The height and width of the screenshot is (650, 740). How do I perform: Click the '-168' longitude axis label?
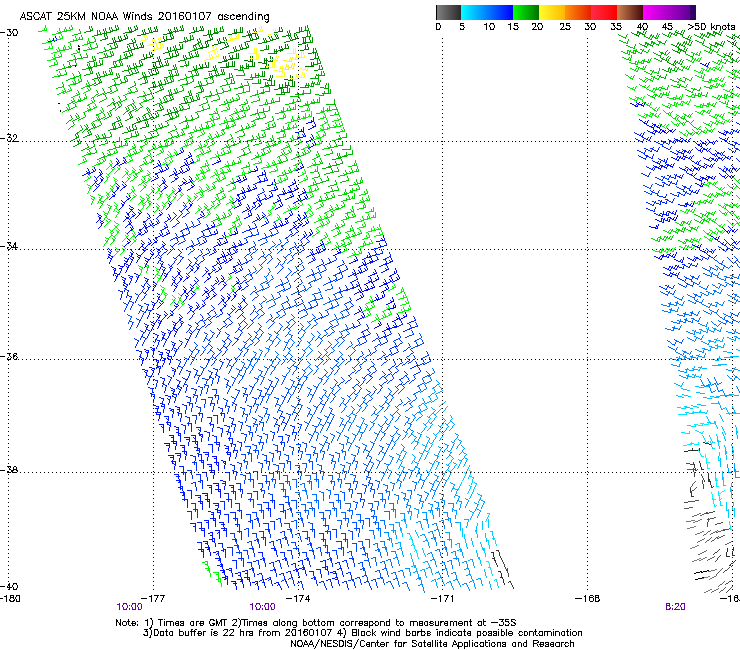[x=588, y=599]
